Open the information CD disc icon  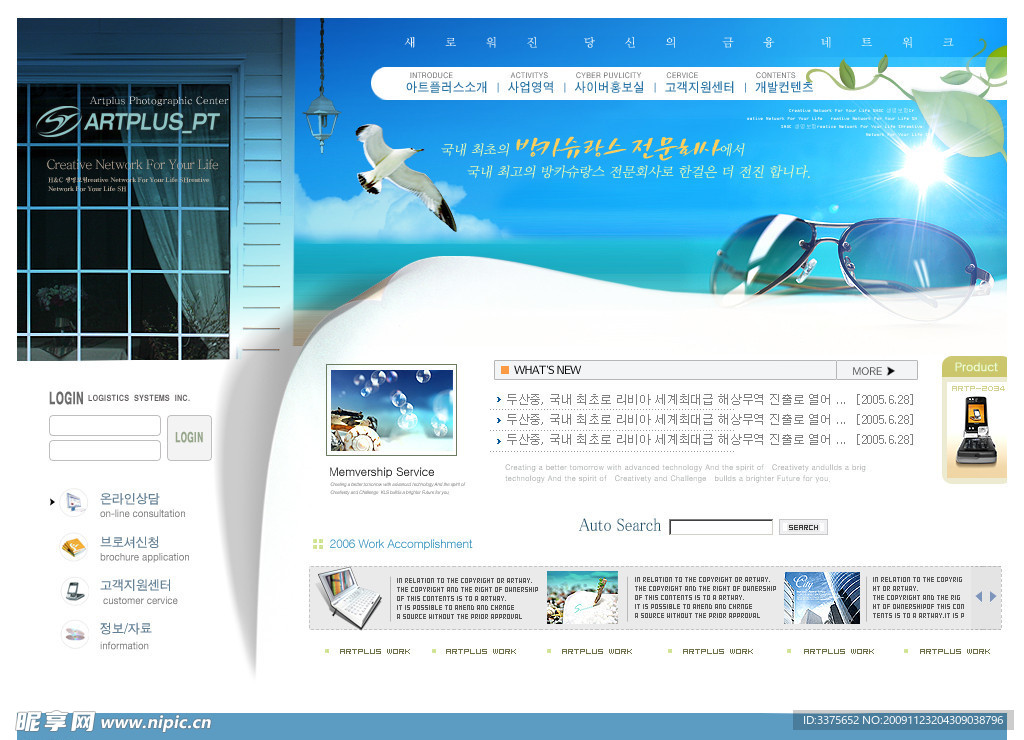tap(74, 634)
